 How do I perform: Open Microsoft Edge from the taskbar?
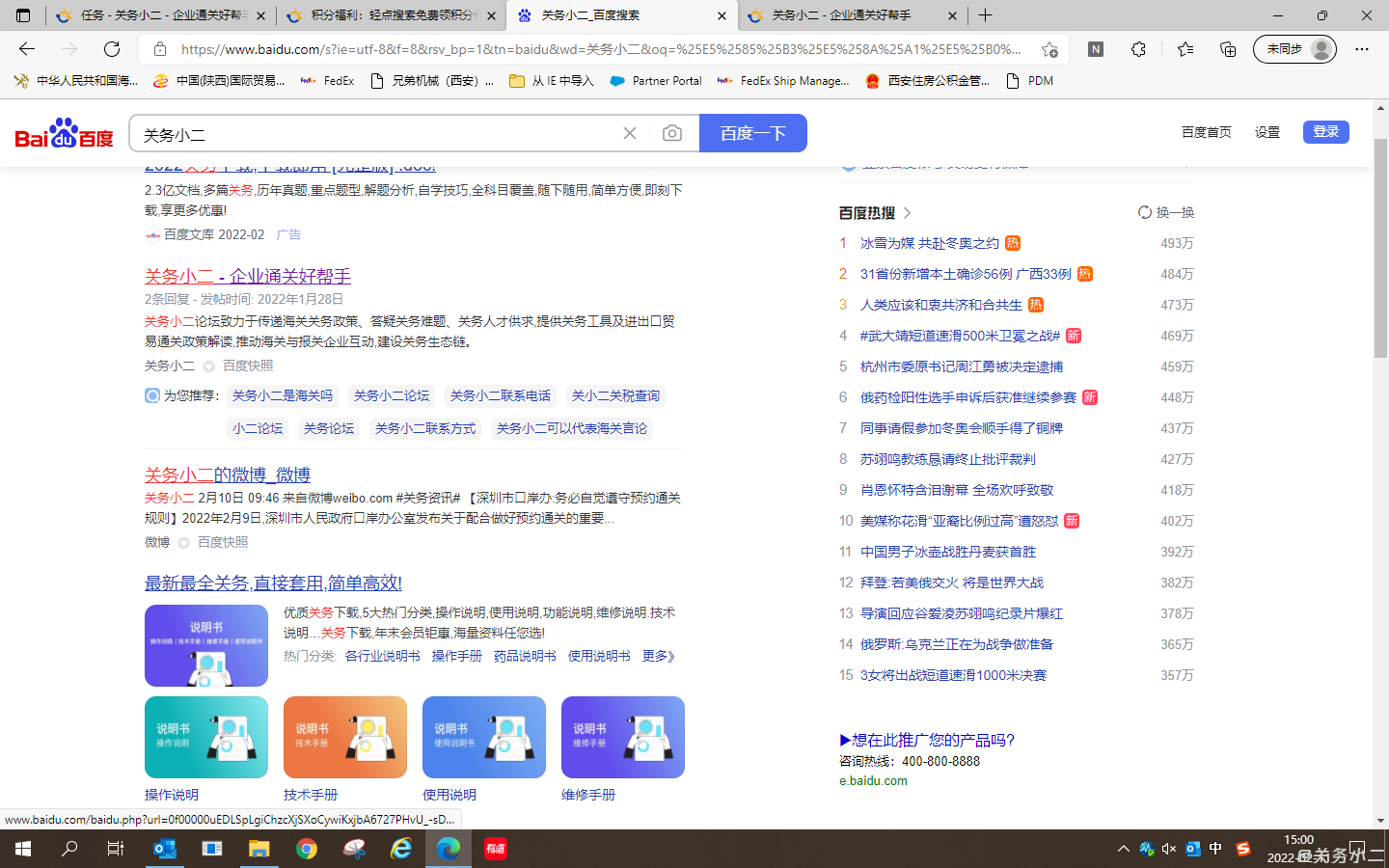pos(449,849)
